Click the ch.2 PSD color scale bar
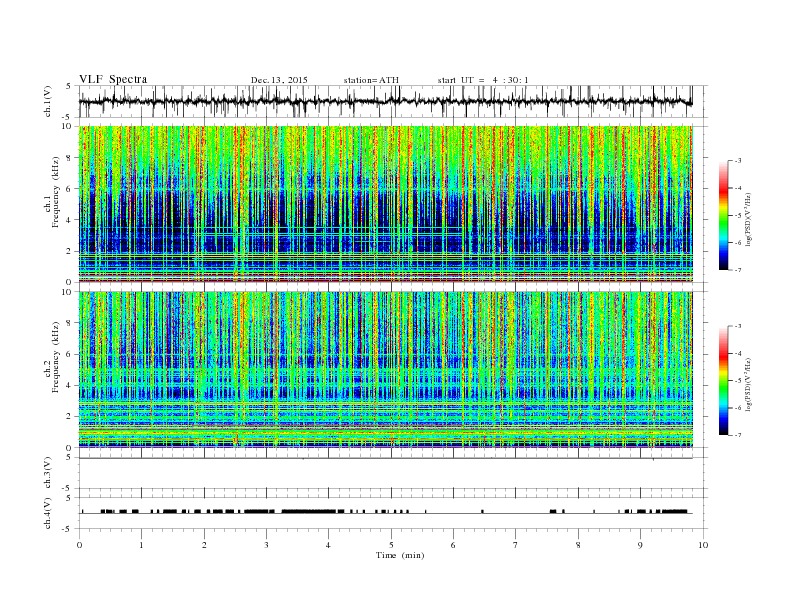792x612 pixels. click(x=723, y=380)
